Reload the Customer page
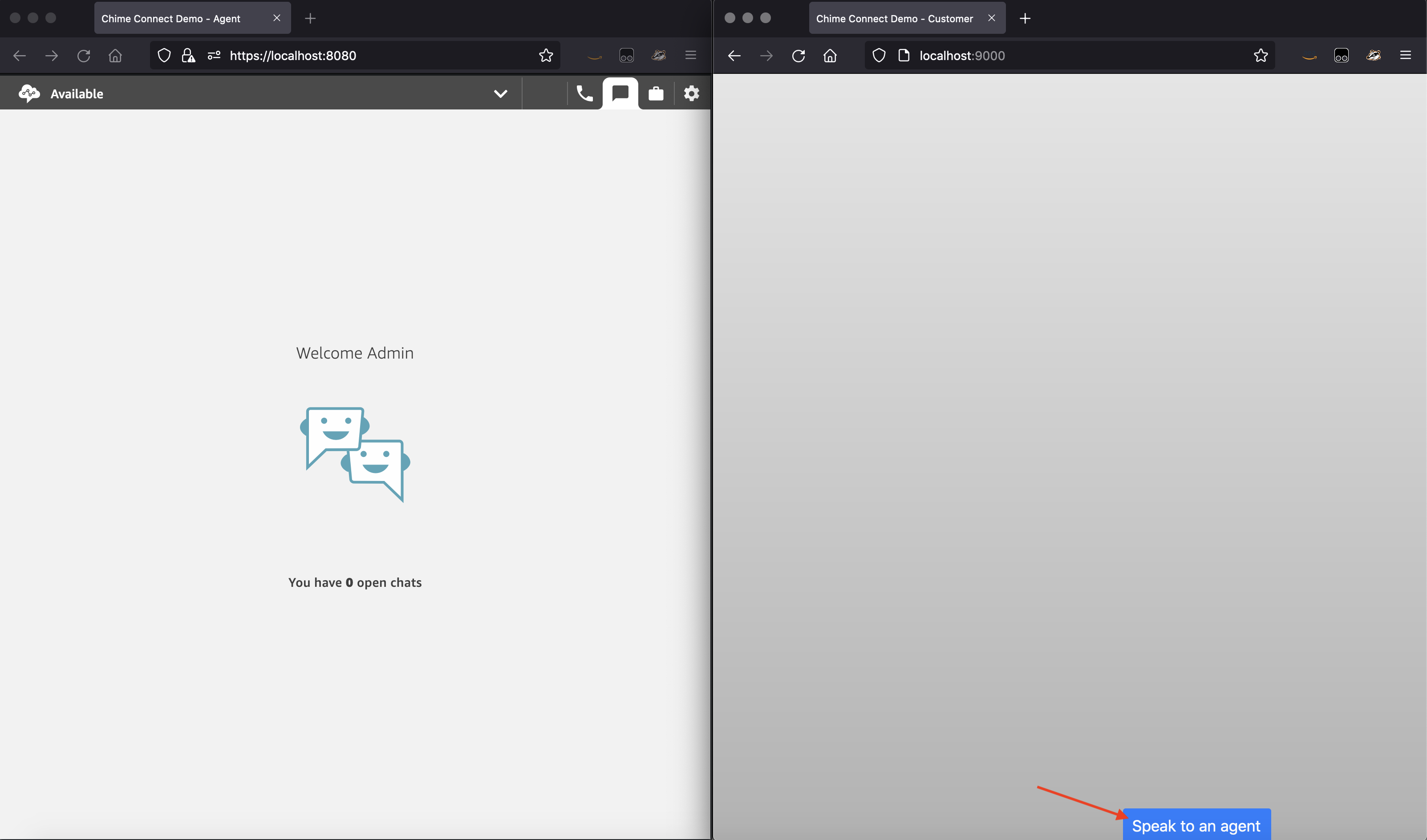 [x=799, y=56]
